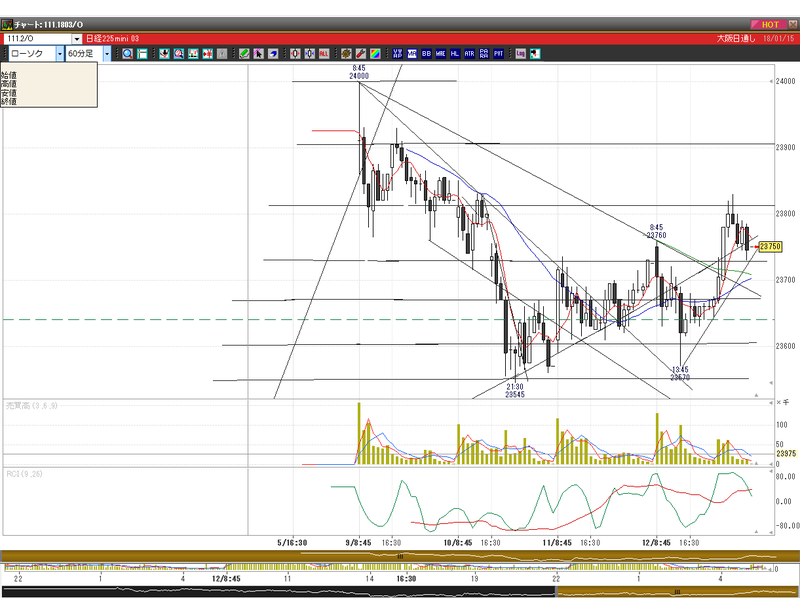Open the chart search icon
The image size is (800, 598).
179,54
